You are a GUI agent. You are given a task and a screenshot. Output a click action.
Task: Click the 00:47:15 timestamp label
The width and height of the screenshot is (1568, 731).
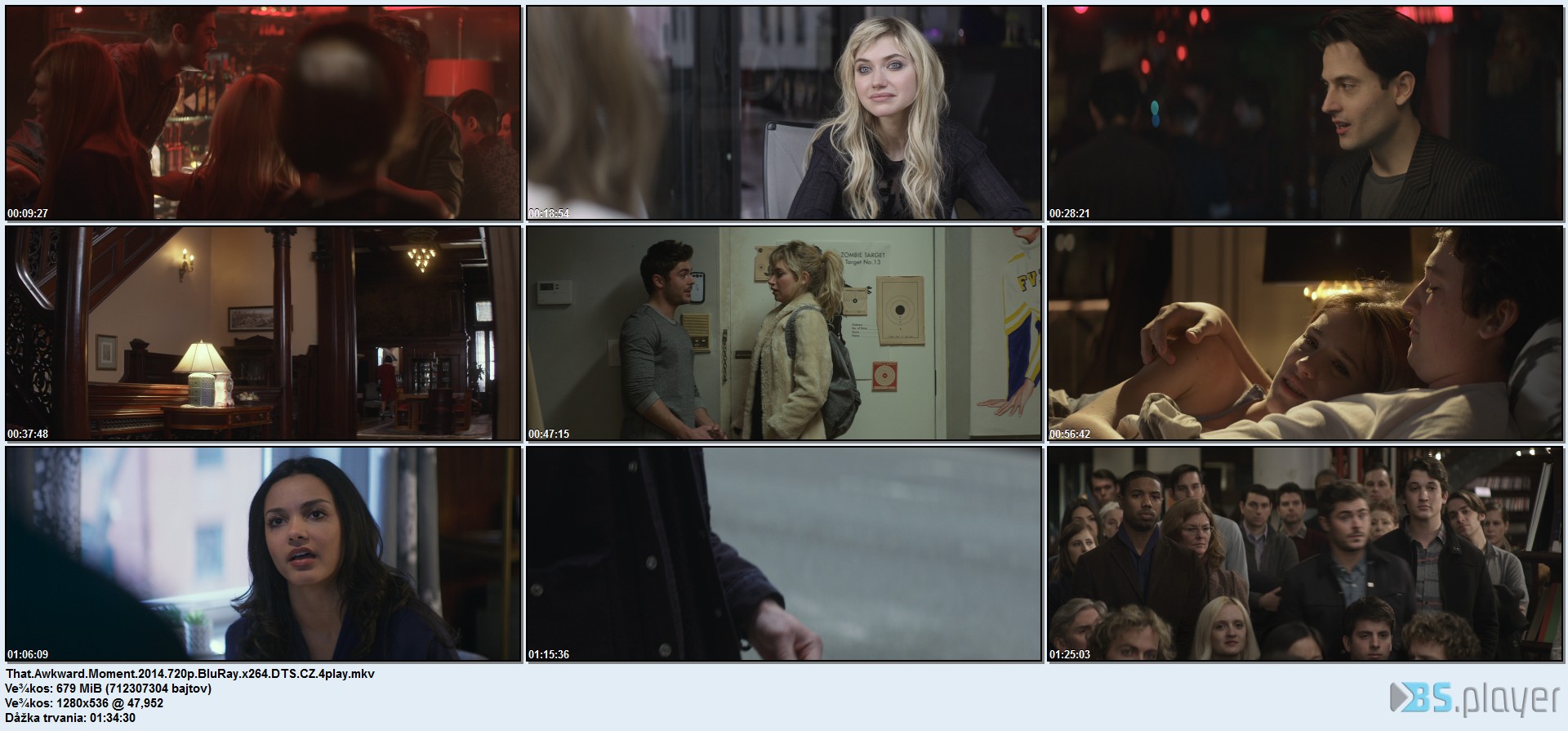tap(549, 434)
